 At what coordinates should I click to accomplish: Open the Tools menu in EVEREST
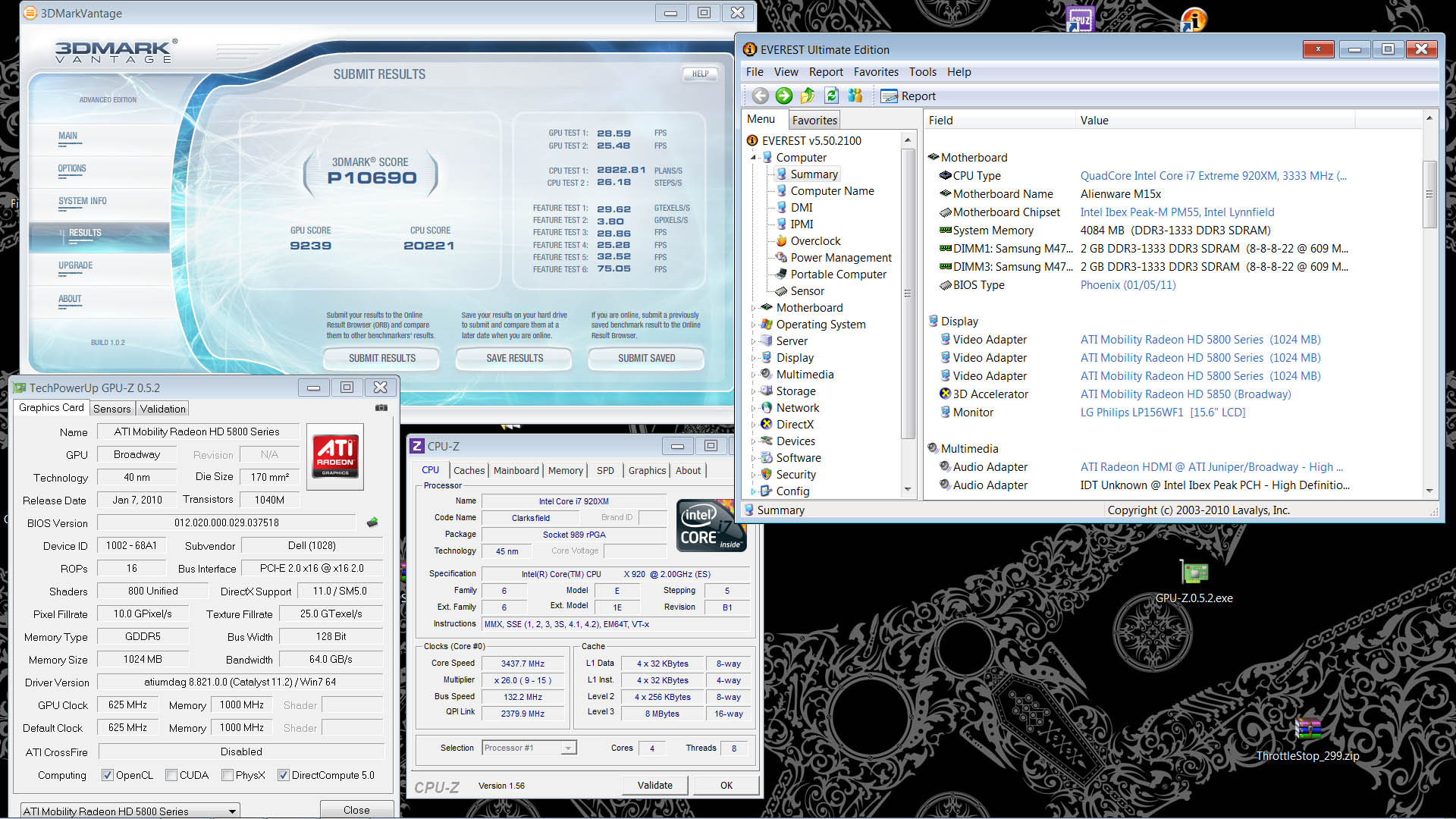(x=923, y=71)
